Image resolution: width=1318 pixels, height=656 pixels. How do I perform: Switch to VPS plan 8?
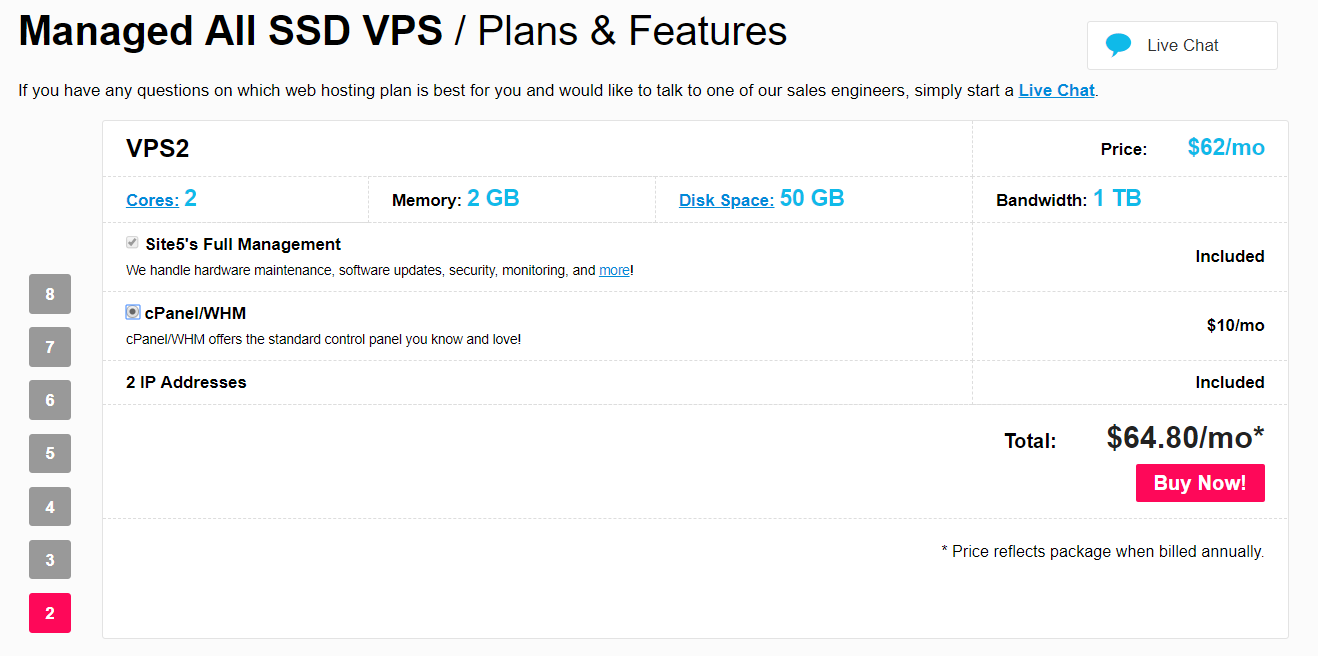(49, 294)
